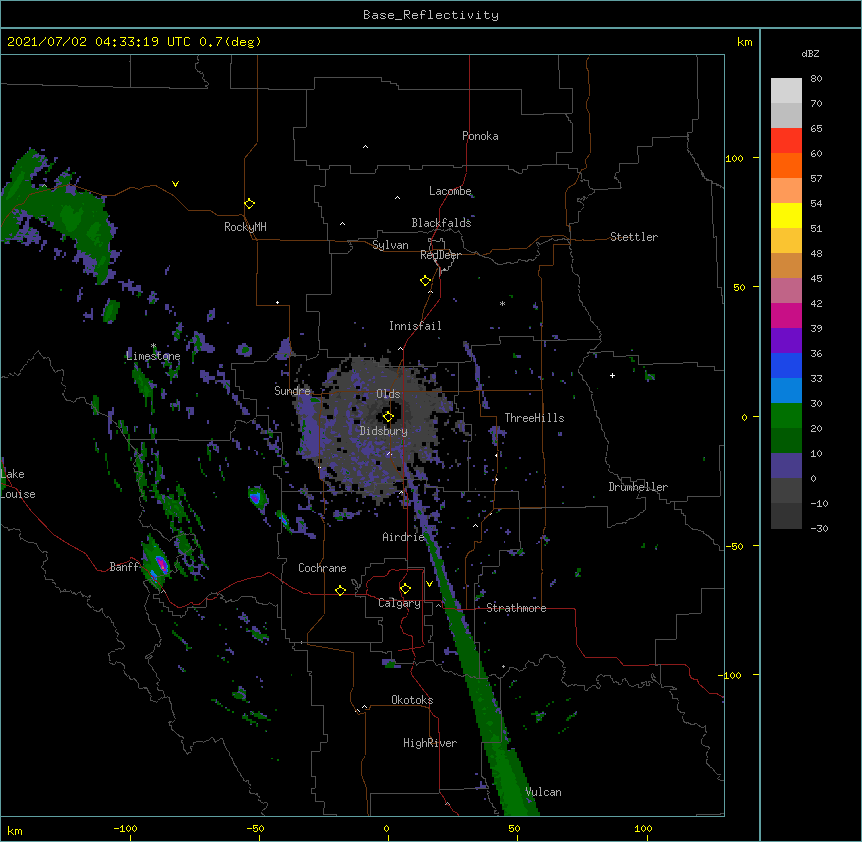The image size is (862, 842).
Task: Click the magenta storm cell east of Banff
Action: tap(161, 564)
